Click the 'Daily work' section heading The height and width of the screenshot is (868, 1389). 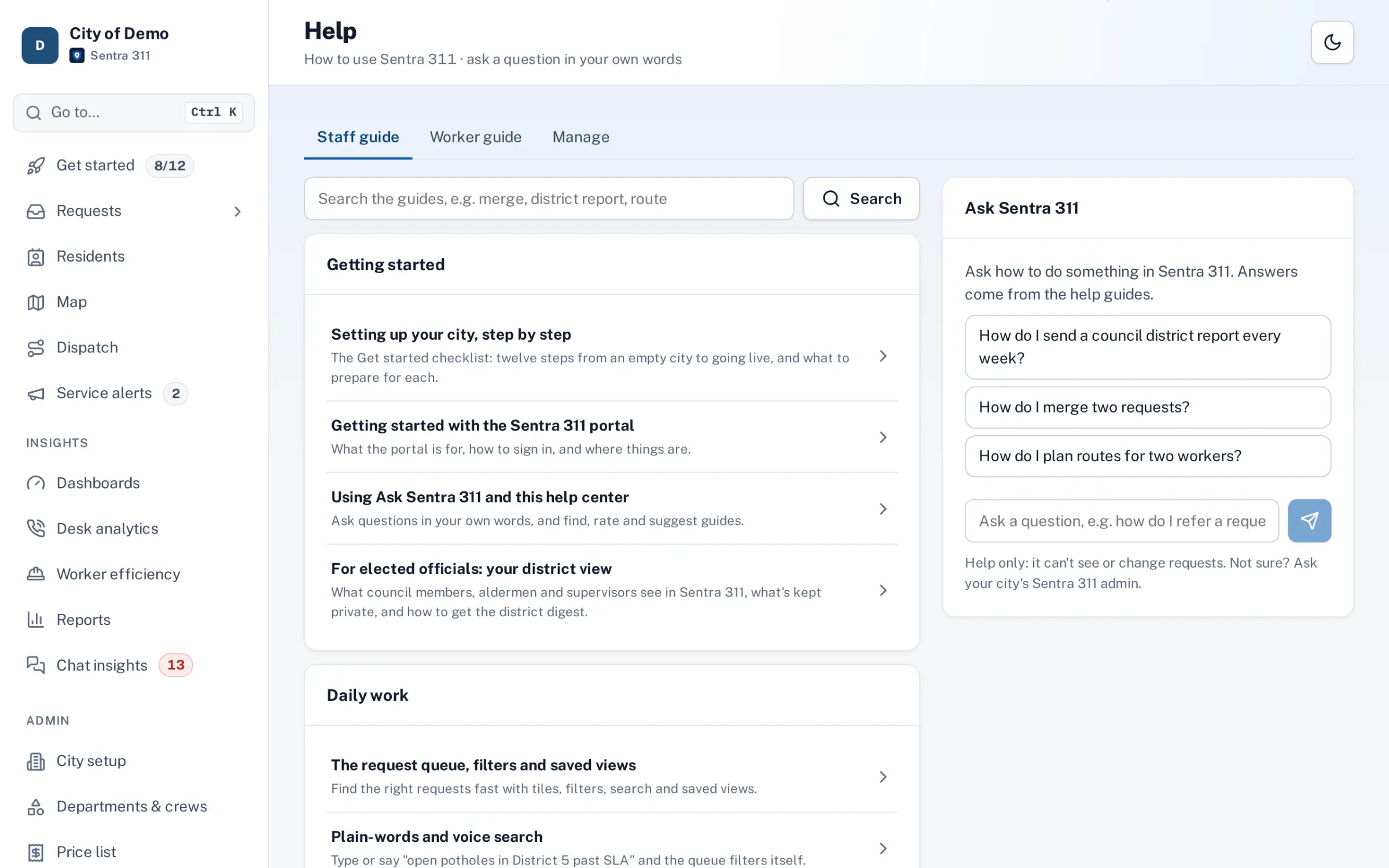pyautogui.click(x=368, y=695)
